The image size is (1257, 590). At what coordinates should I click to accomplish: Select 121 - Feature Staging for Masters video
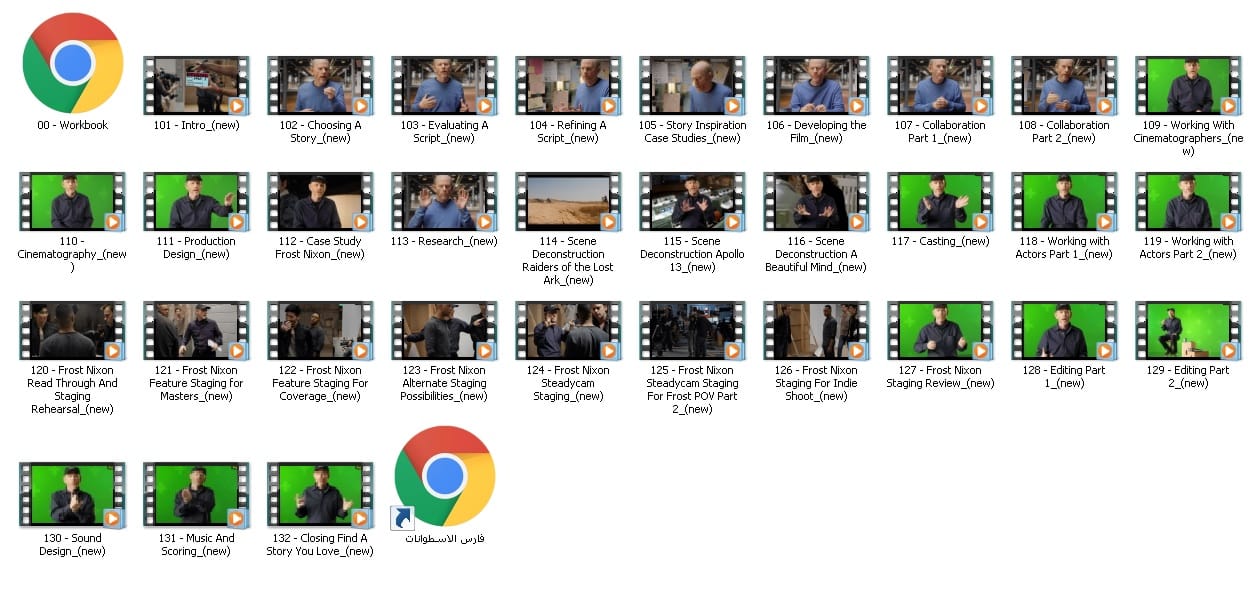(x=196, y=330)
